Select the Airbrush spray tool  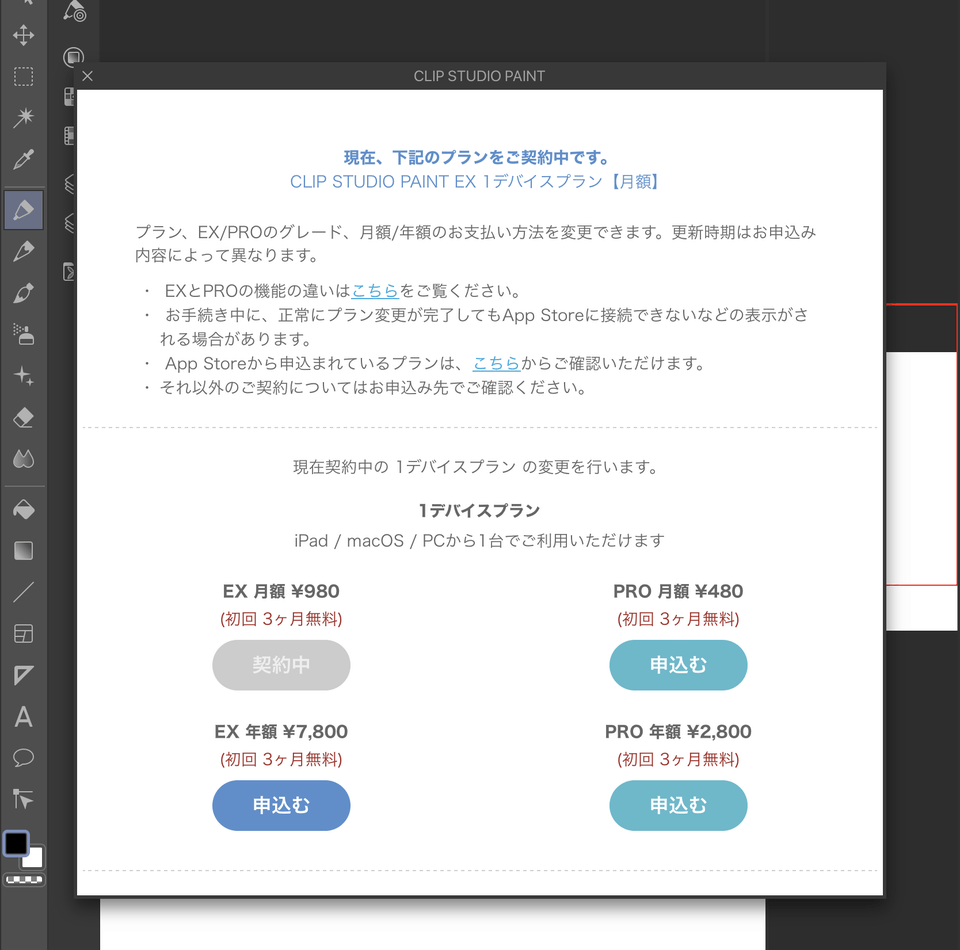click(x=23, y=334)
